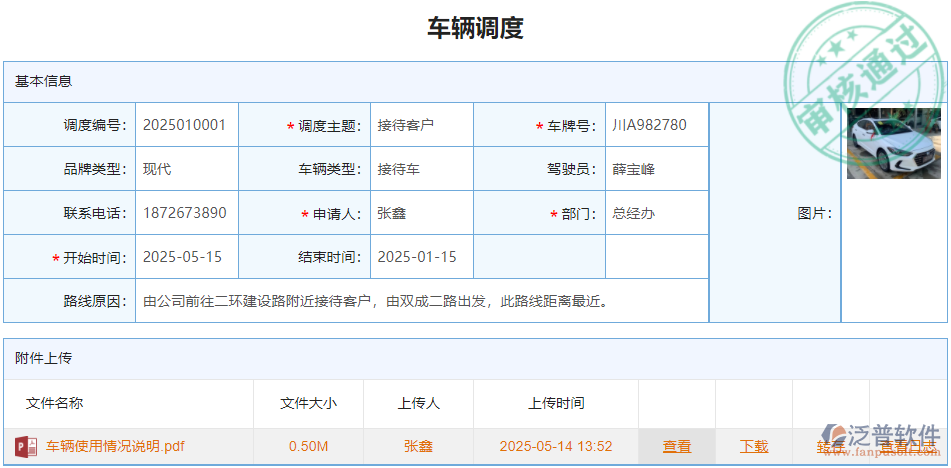Screen dimensions: 951x468
Task: Open the 车辆使用情况说明.pdf file name
Action: [115, 446]
